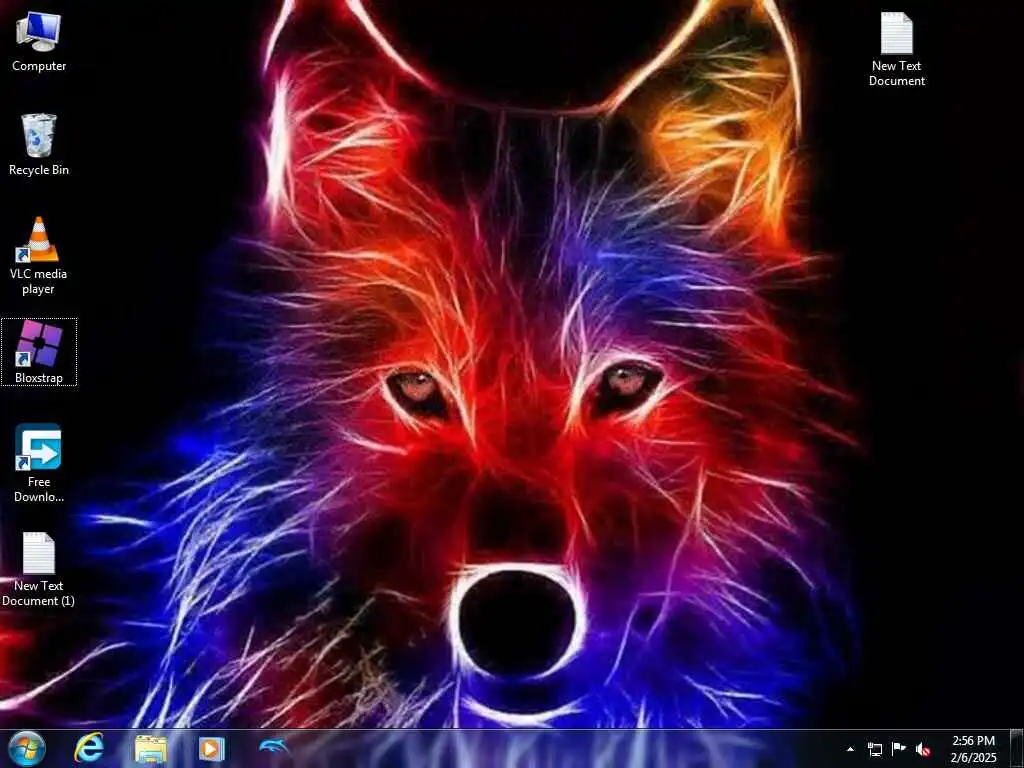
Task: Open the clock showing 2:56 PM
Action: click(974, 749)
